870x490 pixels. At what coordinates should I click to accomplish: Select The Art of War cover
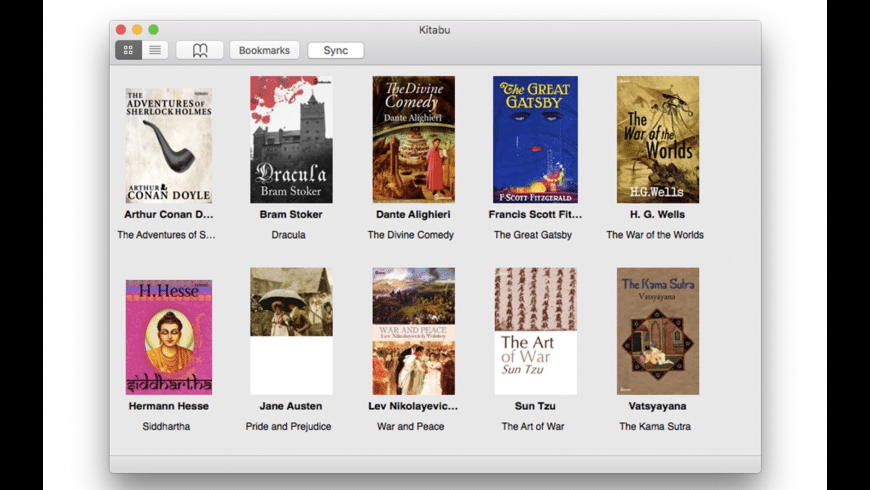pos(535,331)
